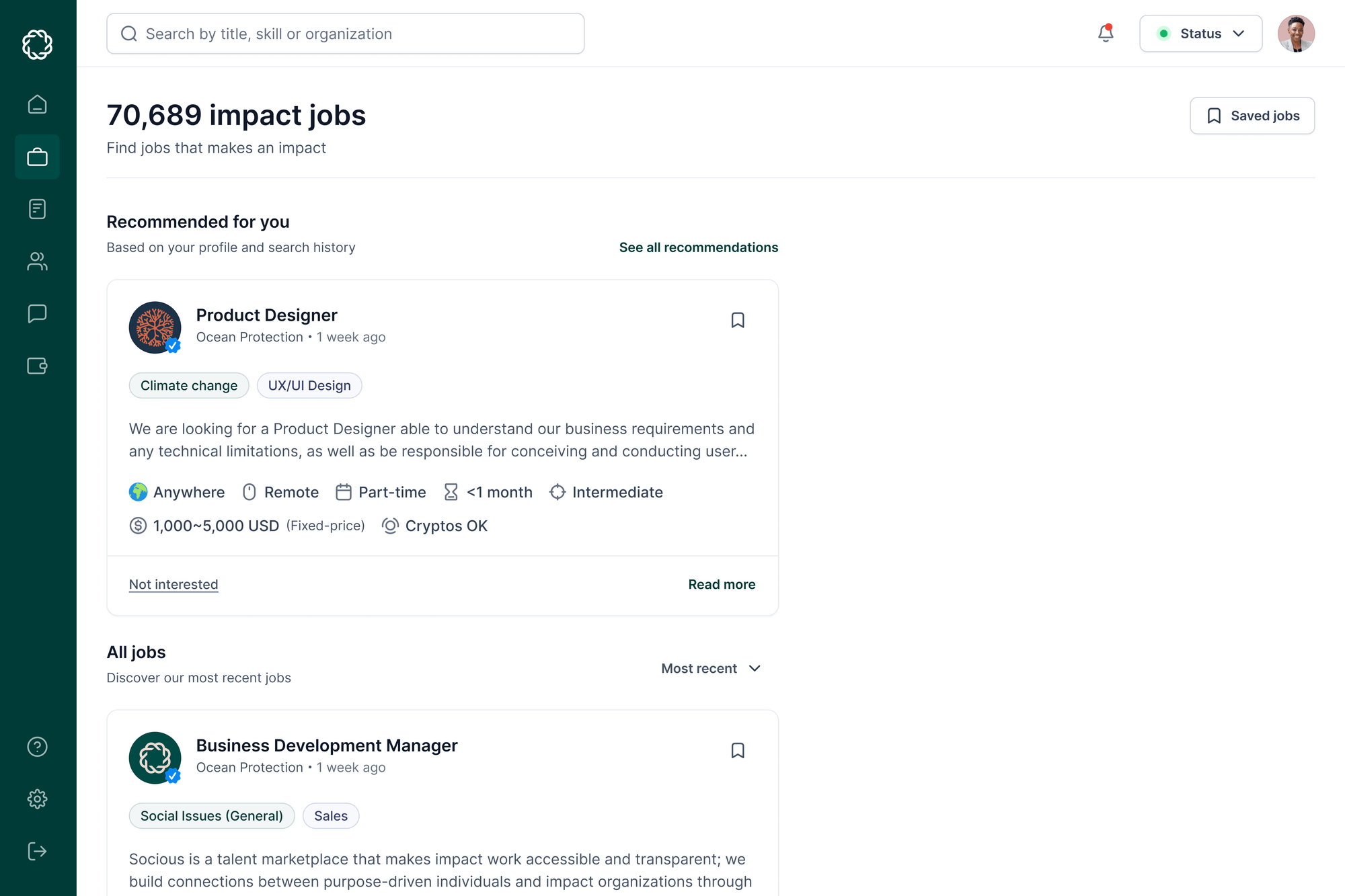Expand the Status chevron arrow
The image size is (1345, 896).
1239,34
